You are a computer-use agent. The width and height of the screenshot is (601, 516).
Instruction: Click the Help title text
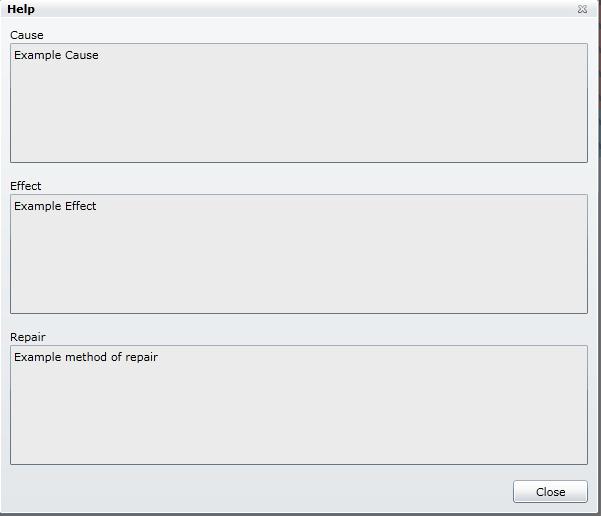pyautogui.click(x=21, y=9)
